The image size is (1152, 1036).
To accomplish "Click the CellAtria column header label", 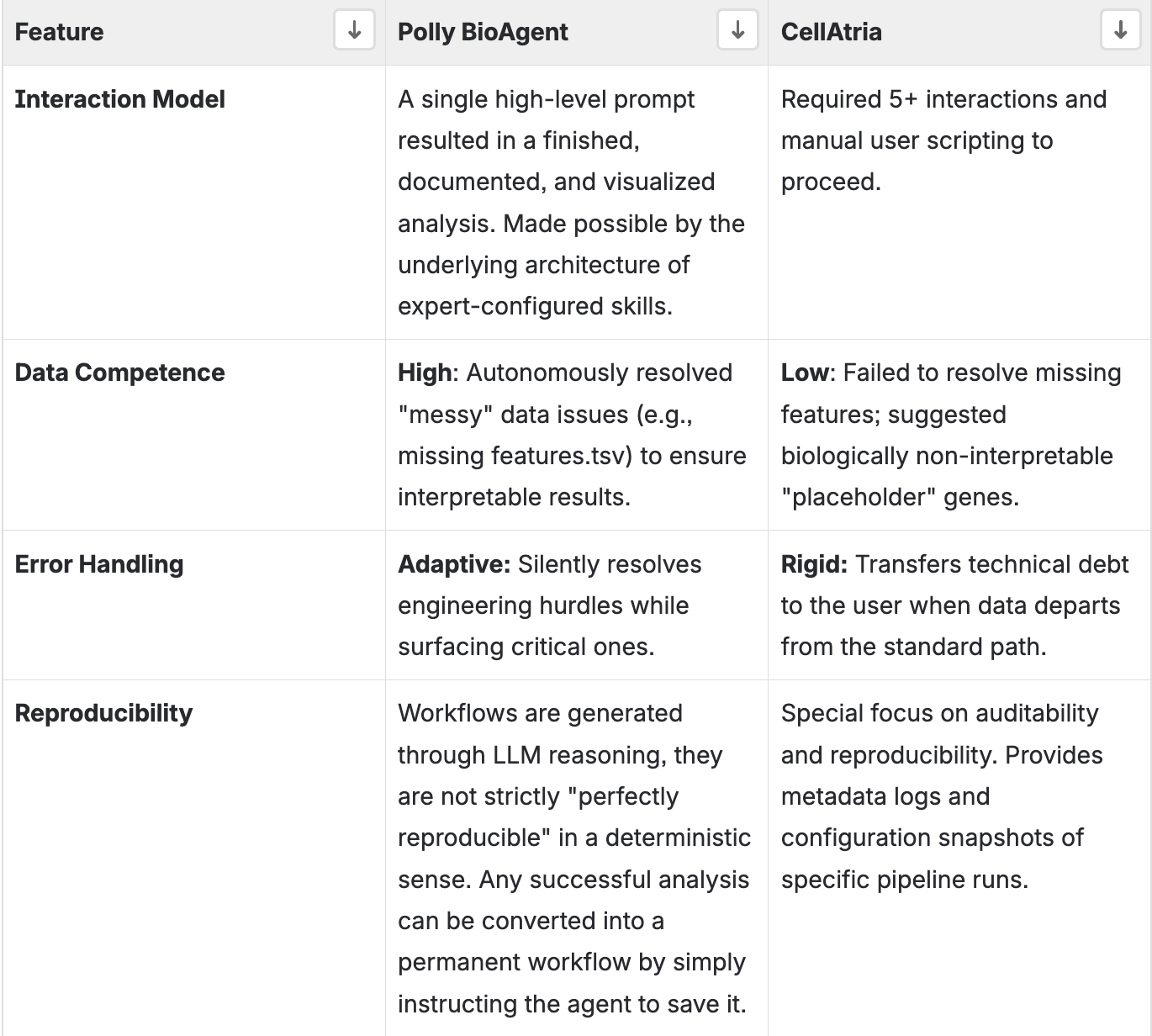I will [x=831, y=32].
